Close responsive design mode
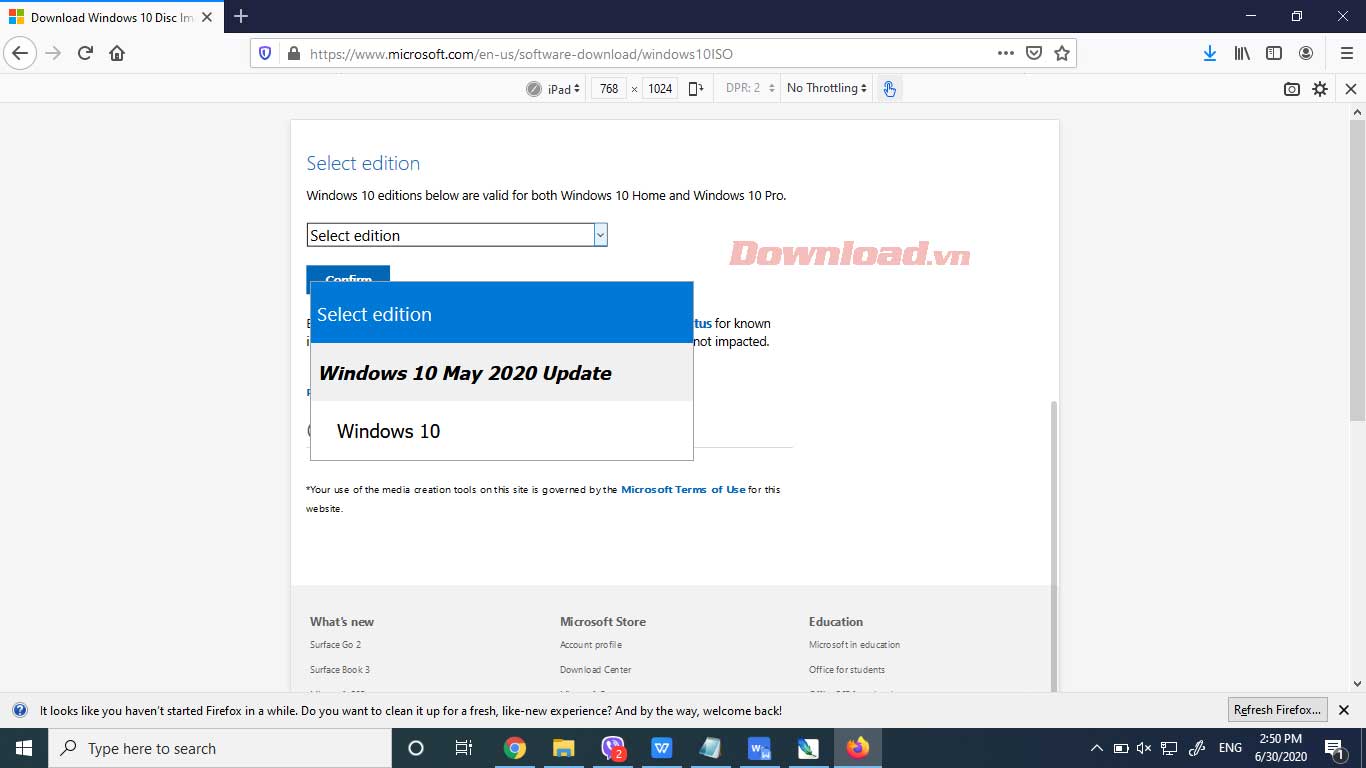The height and width of the screenshot is (768, 1366). 1350,89
